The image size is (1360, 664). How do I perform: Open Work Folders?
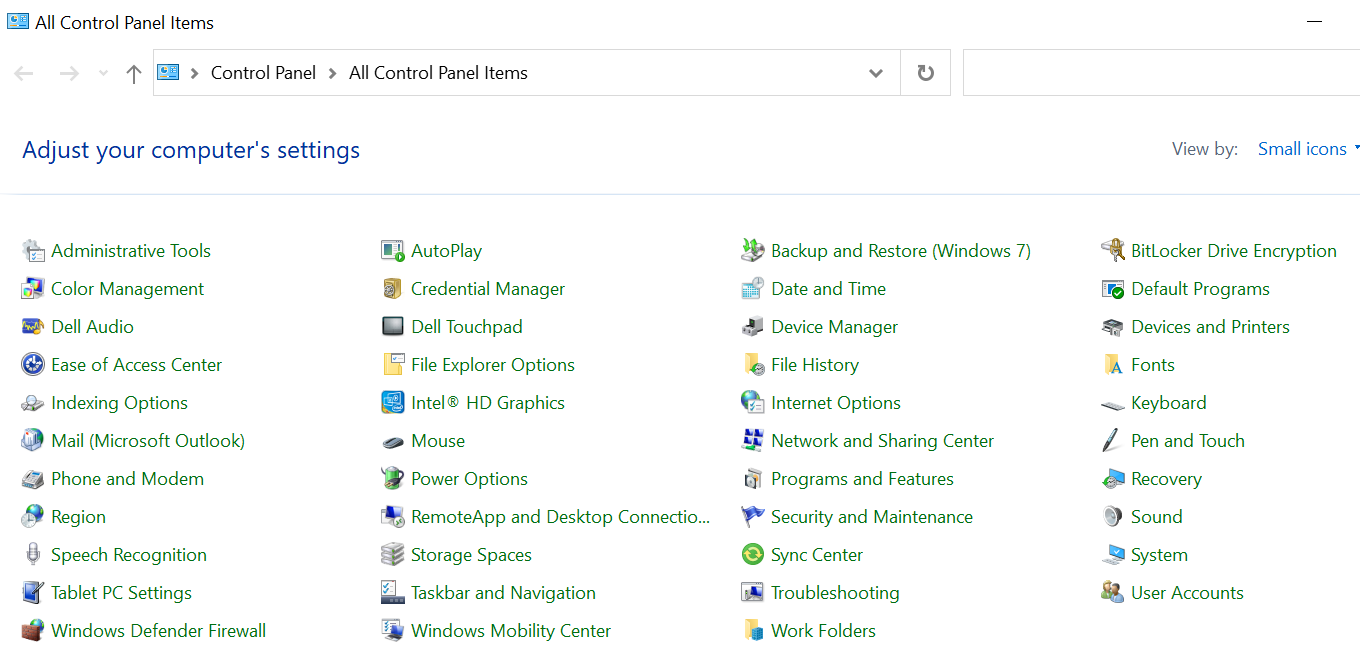coord(823,631)
